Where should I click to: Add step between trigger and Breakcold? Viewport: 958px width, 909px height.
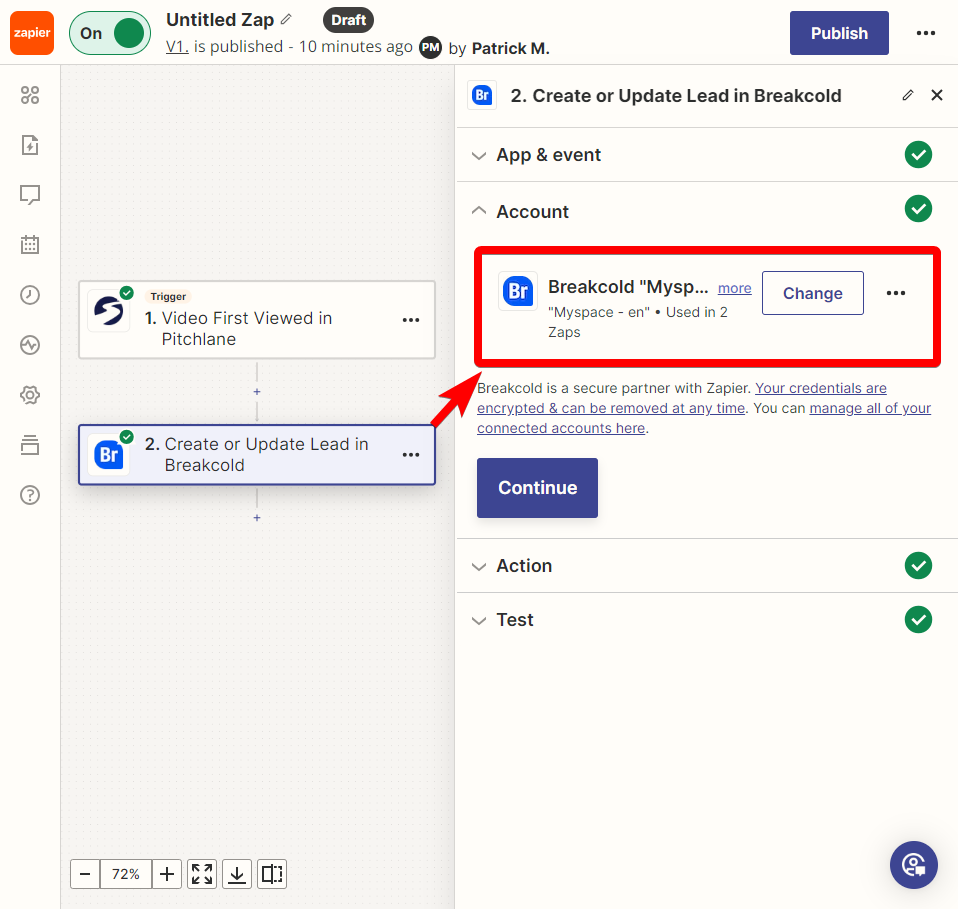[x=257, y=392]
